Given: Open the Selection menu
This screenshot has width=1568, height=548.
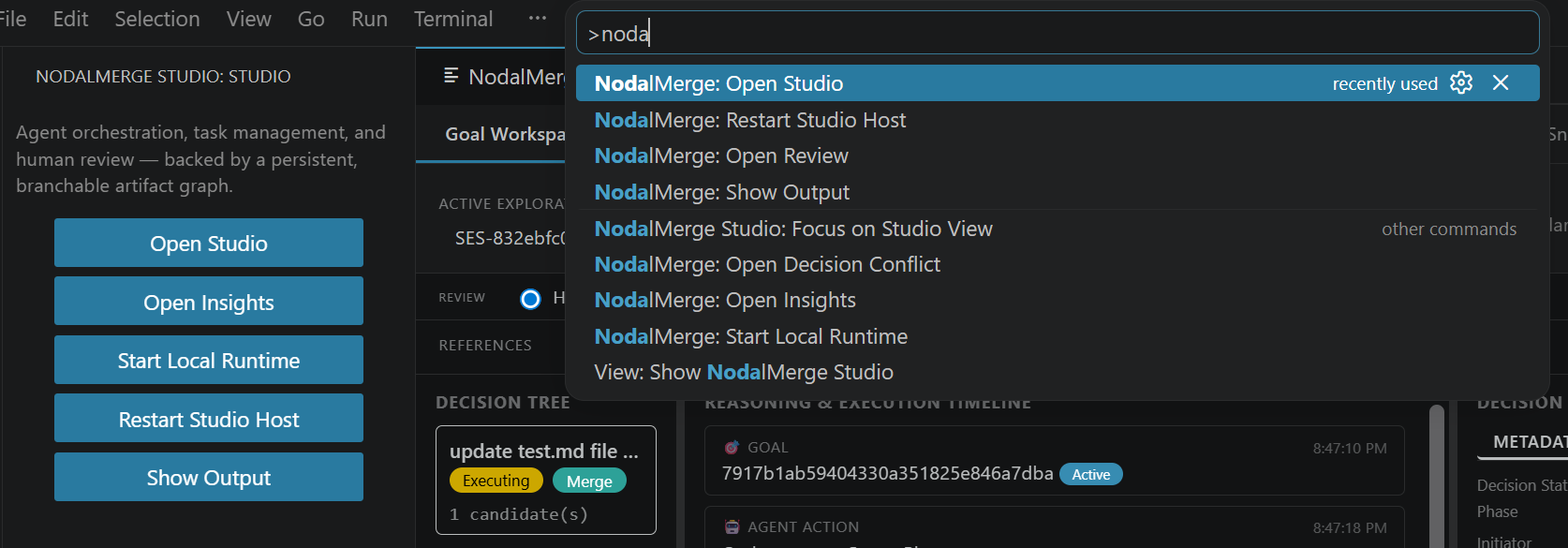Looking at the screenshot, I should (x=157, y=19).
